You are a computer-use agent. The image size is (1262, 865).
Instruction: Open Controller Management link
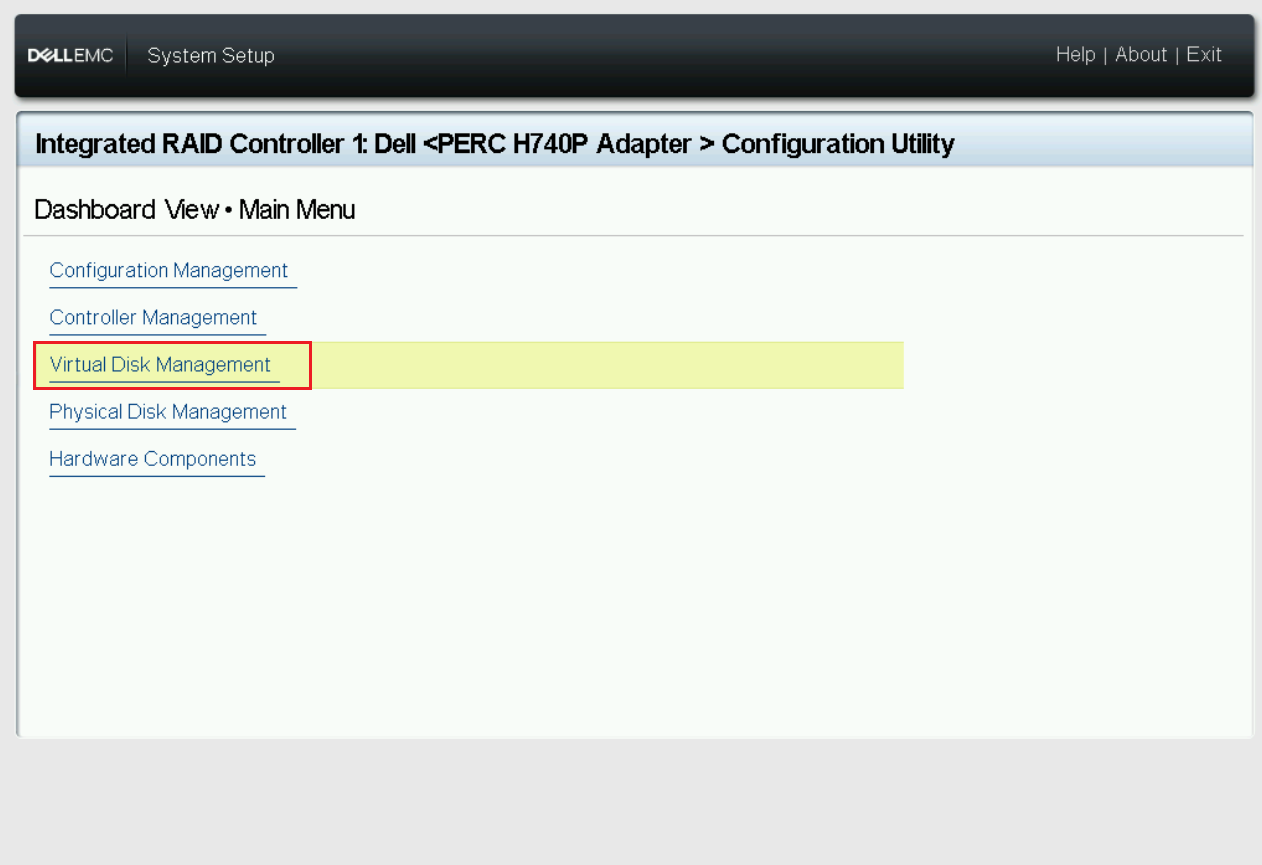point(154,318)
